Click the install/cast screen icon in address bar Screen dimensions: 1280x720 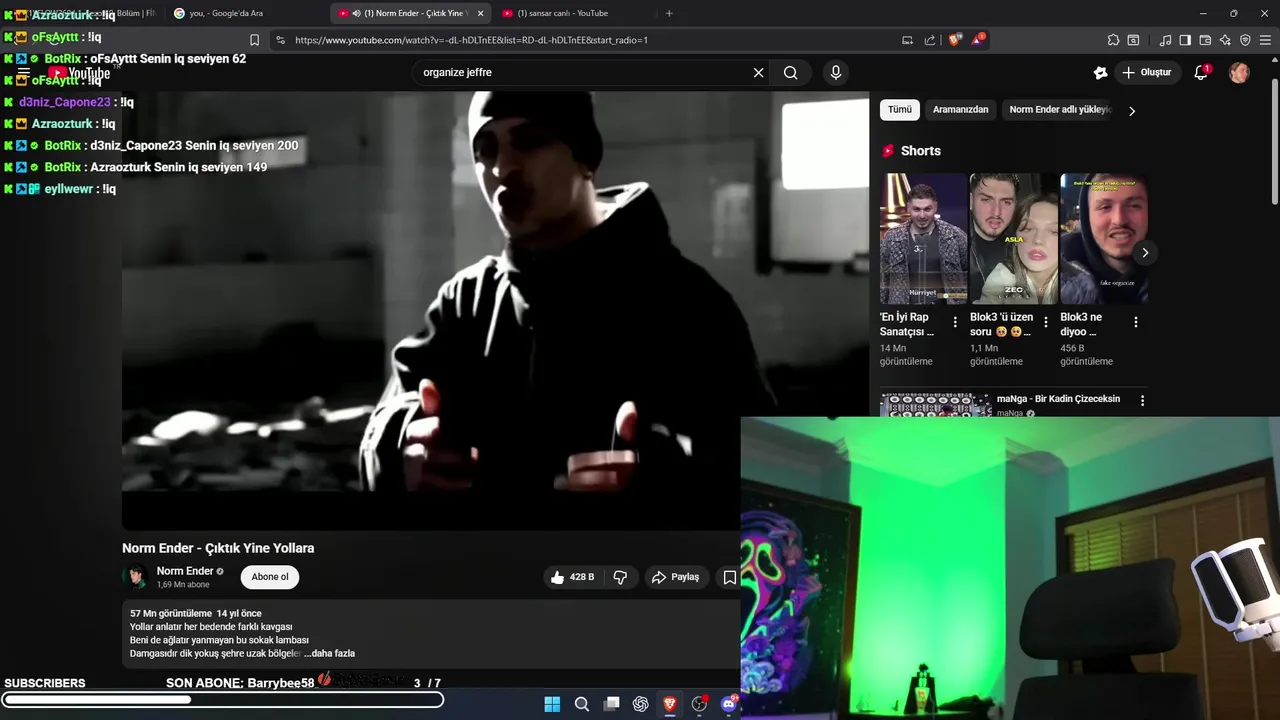click(907, 40)
